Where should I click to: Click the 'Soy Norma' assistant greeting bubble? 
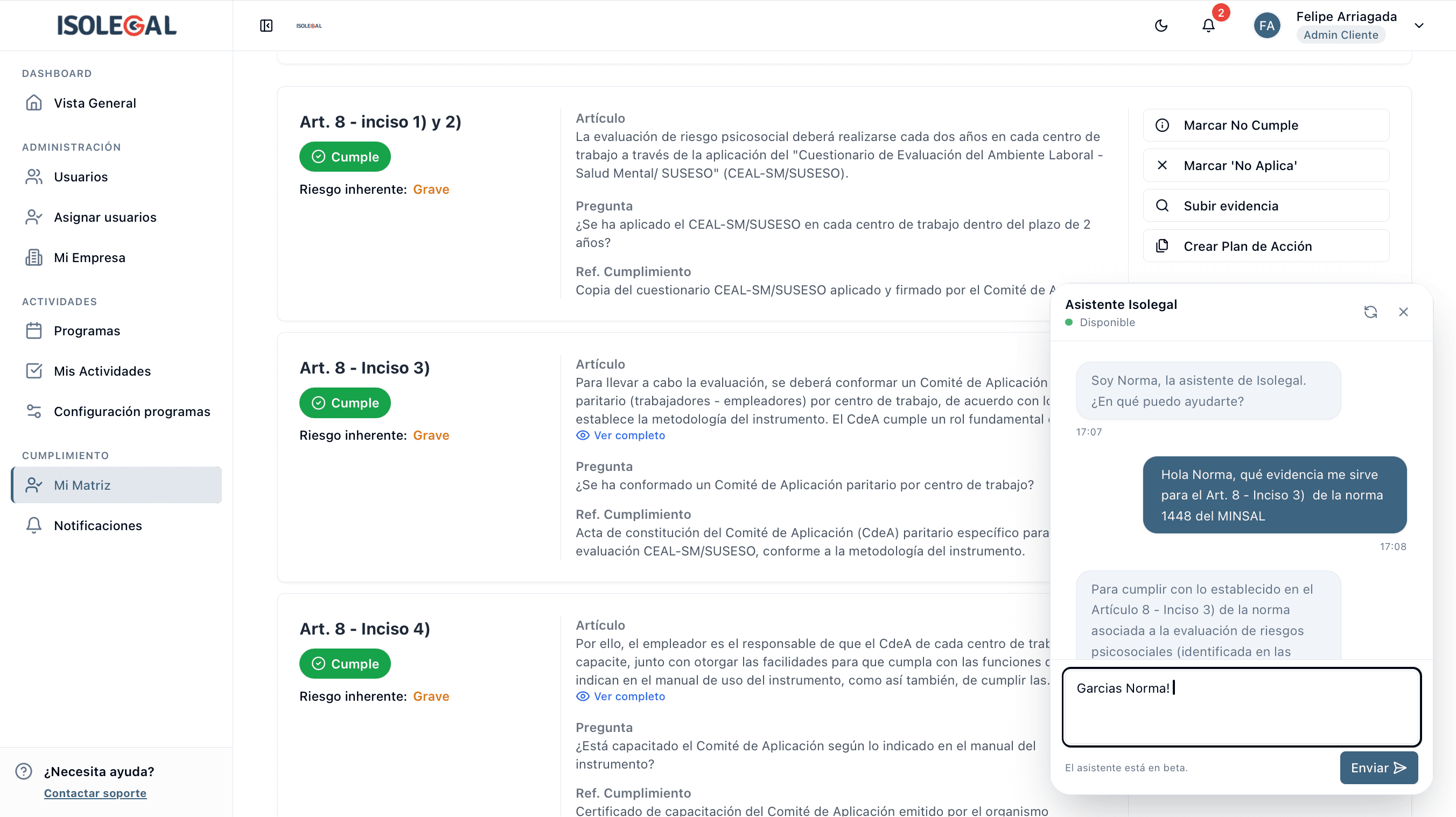(x=1208, y=390)
